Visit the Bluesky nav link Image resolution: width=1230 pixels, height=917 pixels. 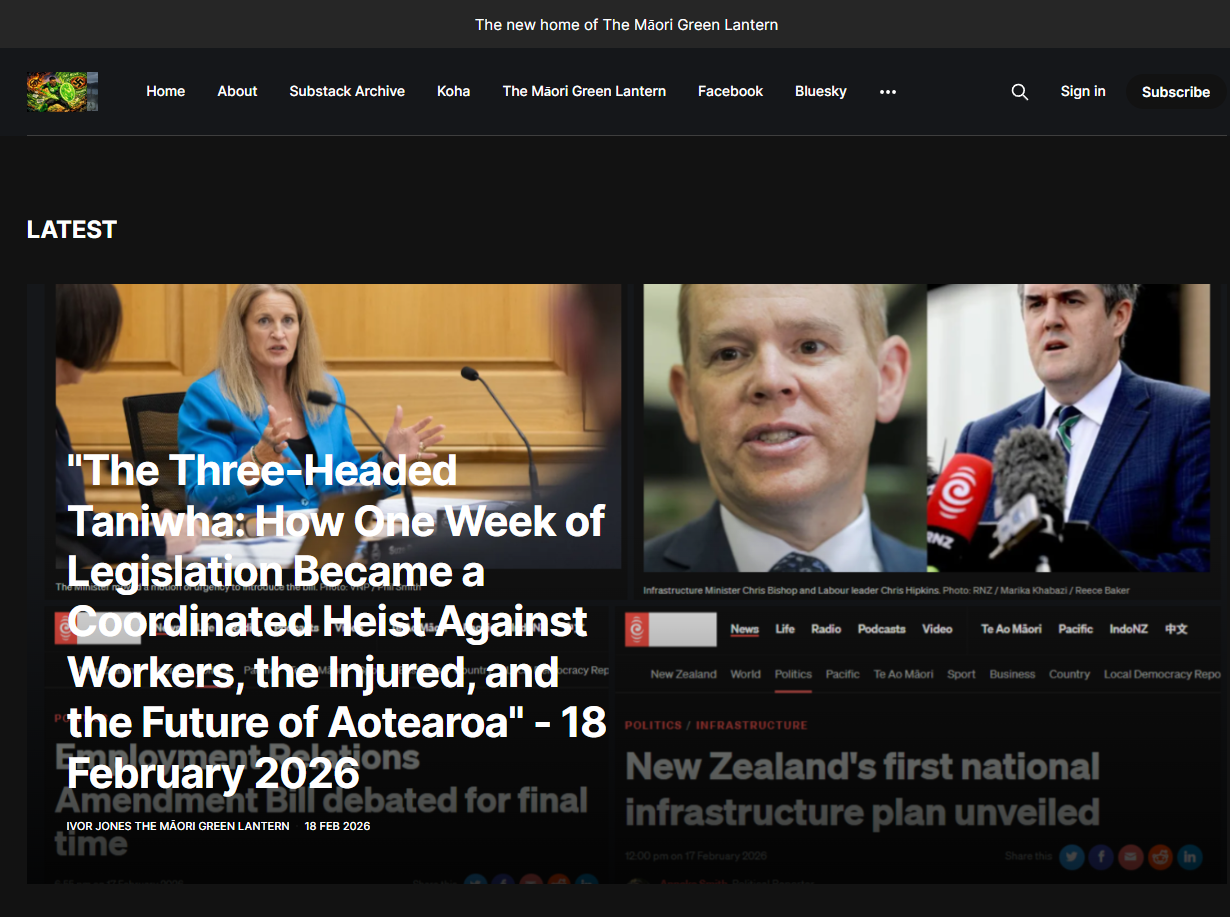[821, 91]
